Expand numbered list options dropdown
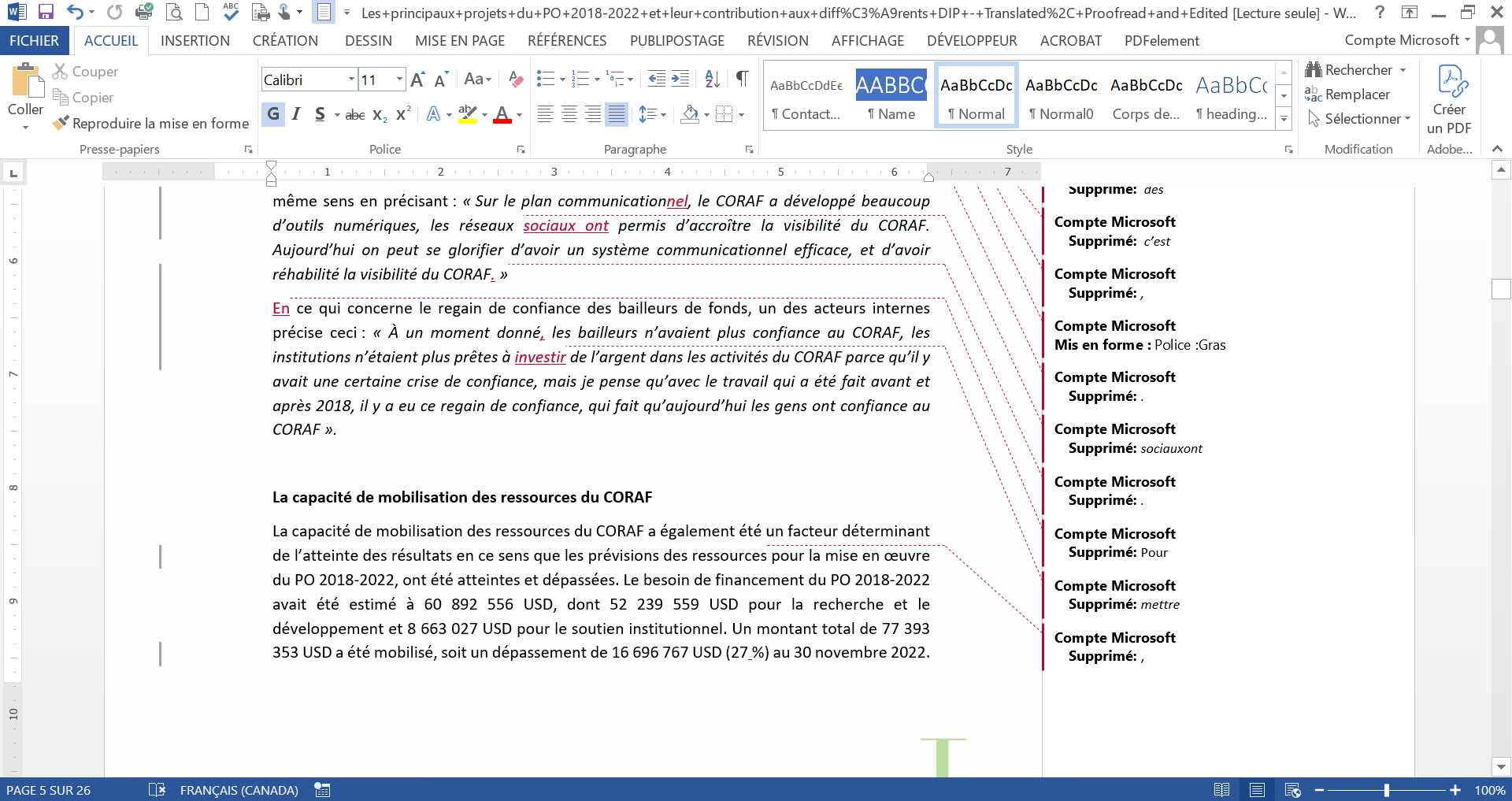The height and width of the screenshot is (801, 1512). click(x=597, y=79)
